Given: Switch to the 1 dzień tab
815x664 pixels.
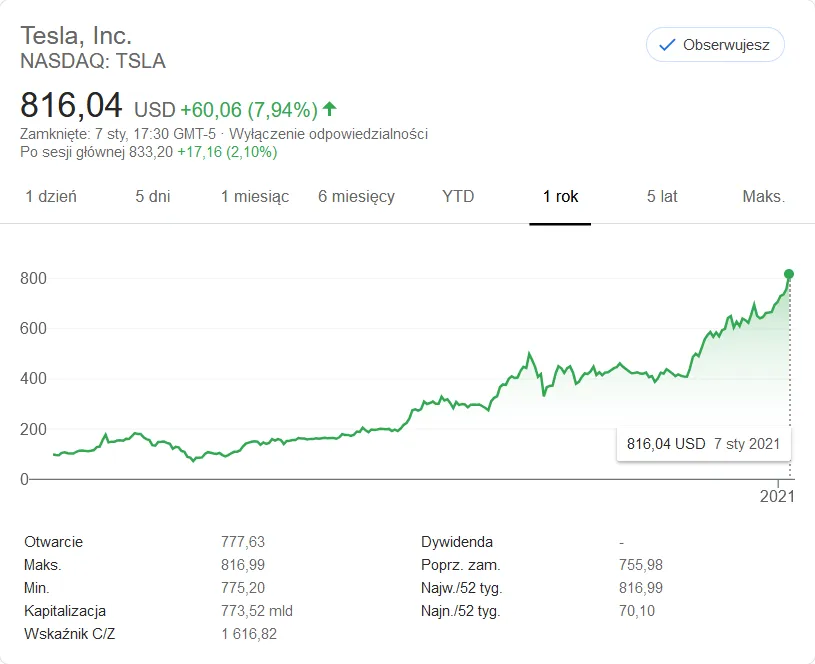Looking at the screenshot, I should coord(51,197).
